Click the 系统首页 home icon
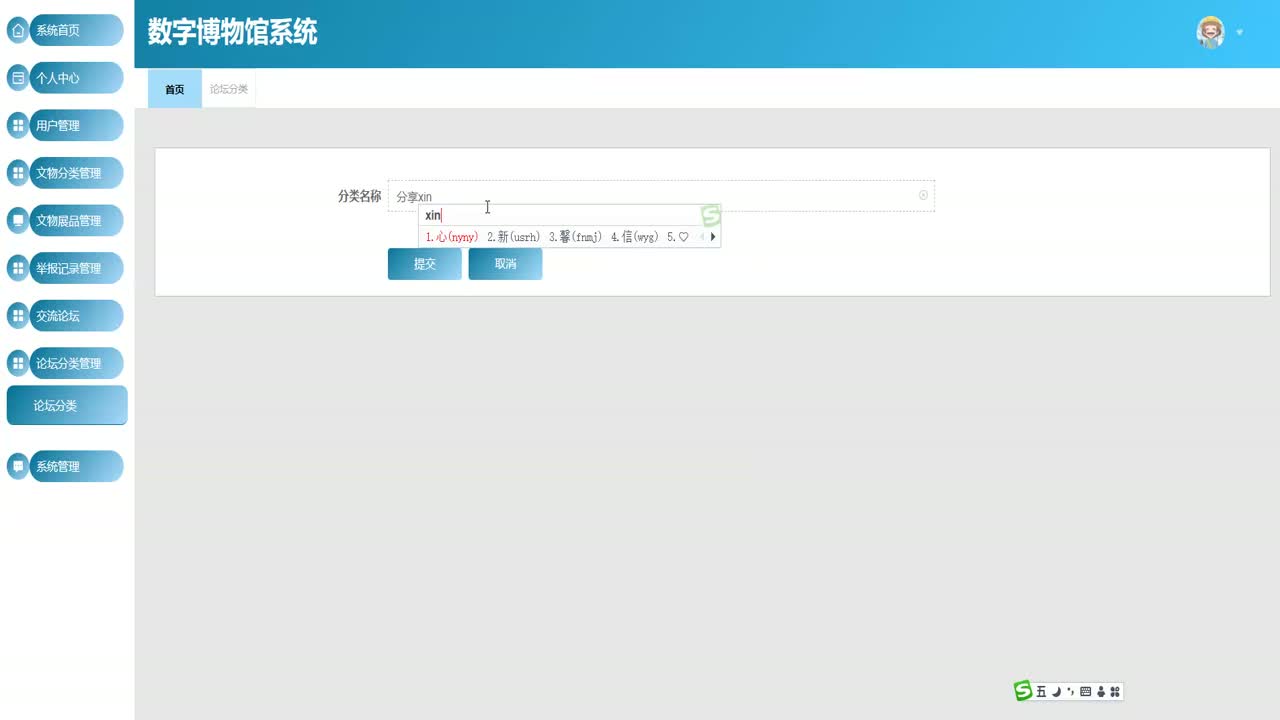Image resolution: width=1280 pixels, height=720 pixels. [x=17, y=30]
